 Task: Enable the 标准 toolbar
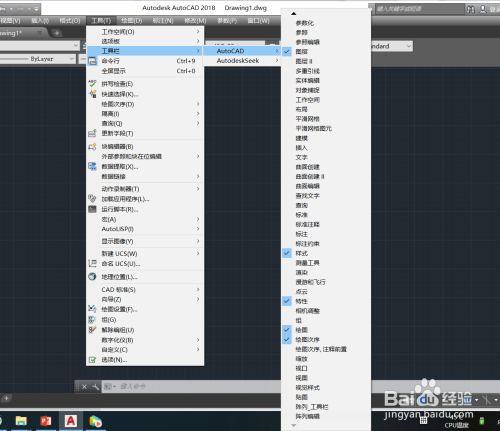tap(326, 215)
